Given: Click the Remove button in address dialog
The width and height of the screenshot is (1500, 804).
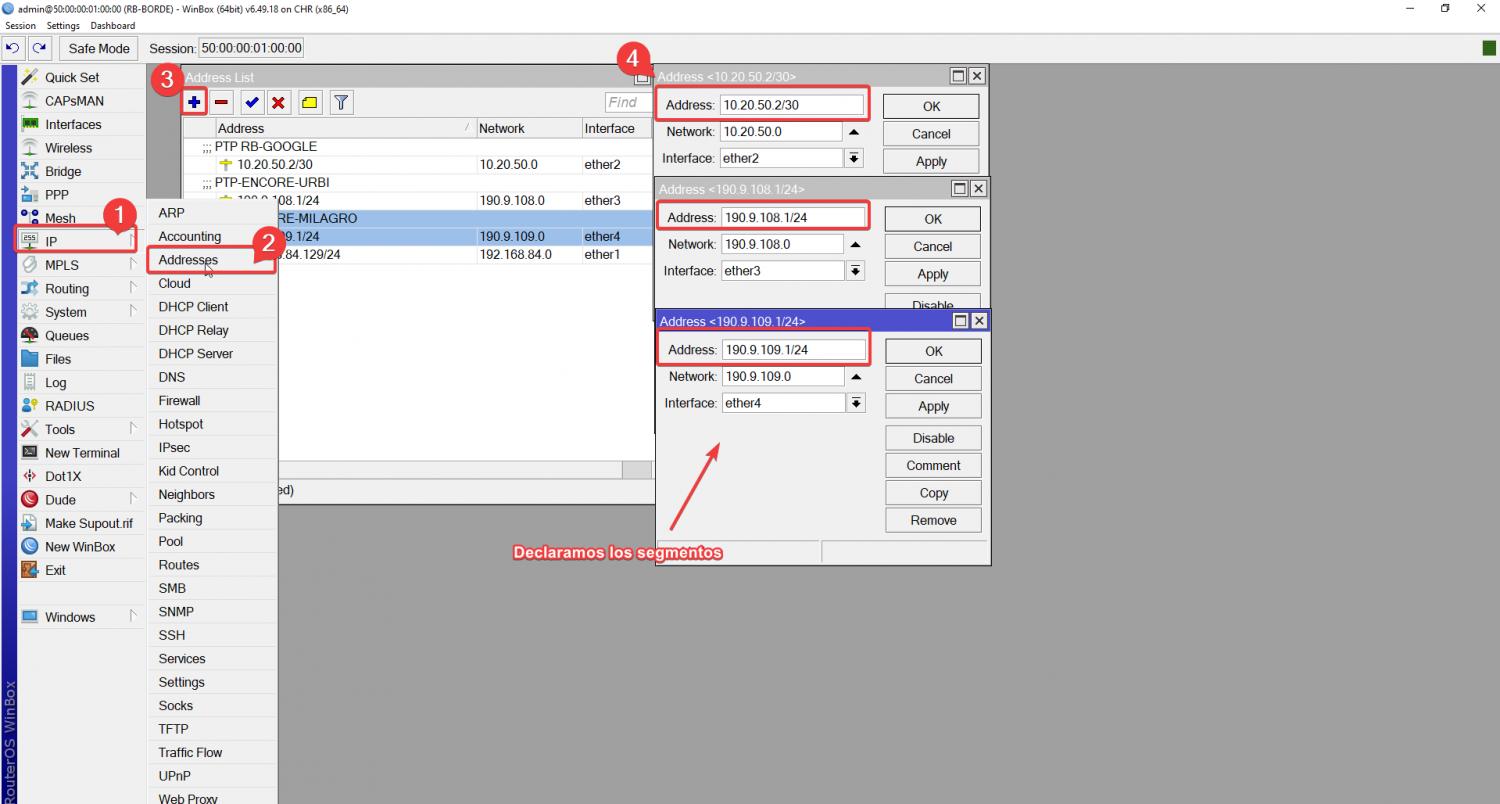Looking at the screenshot, I should click(x=933, y=520).
